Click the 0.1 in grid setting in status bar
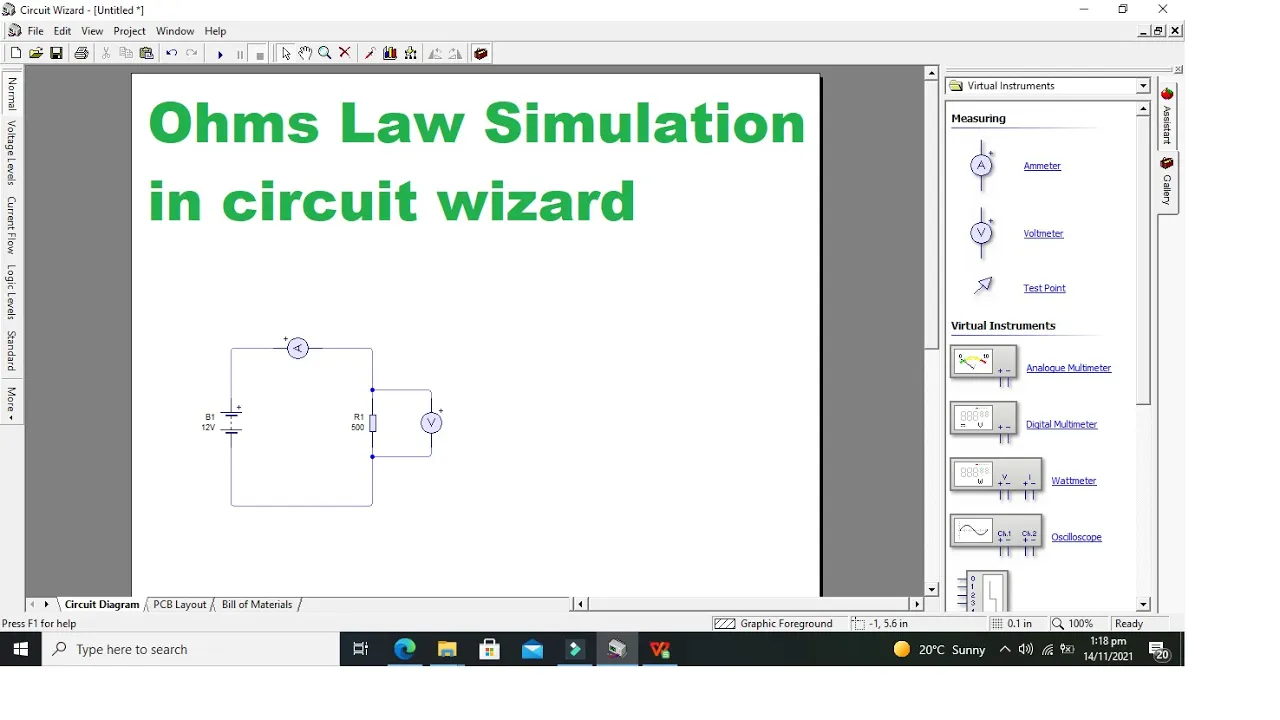The image size is (1280, 720). click(1012, 624)
